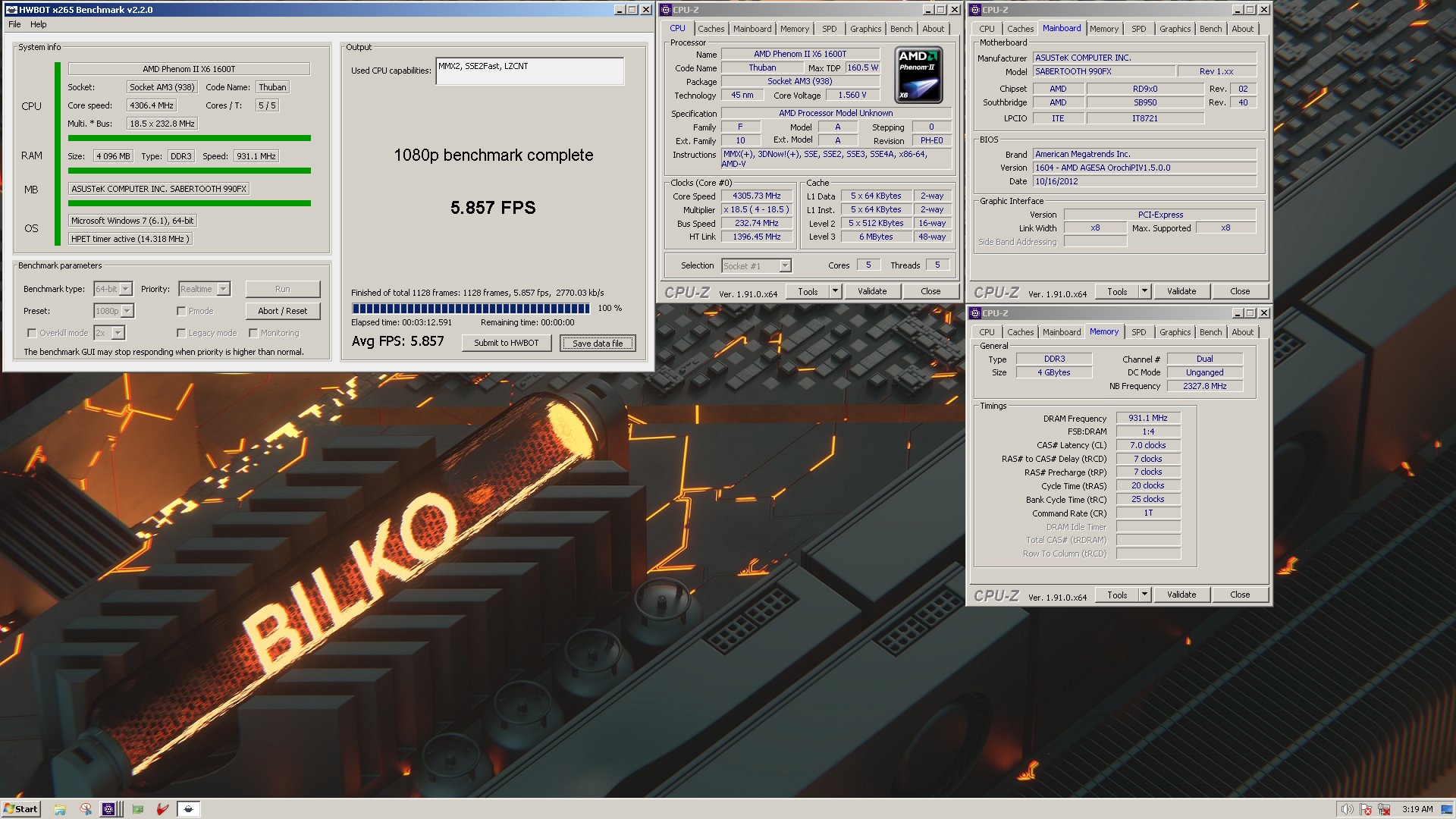Click Validate in the CPU-Z Memory window
This screenshot has height=819, width=1456.
1181,595
